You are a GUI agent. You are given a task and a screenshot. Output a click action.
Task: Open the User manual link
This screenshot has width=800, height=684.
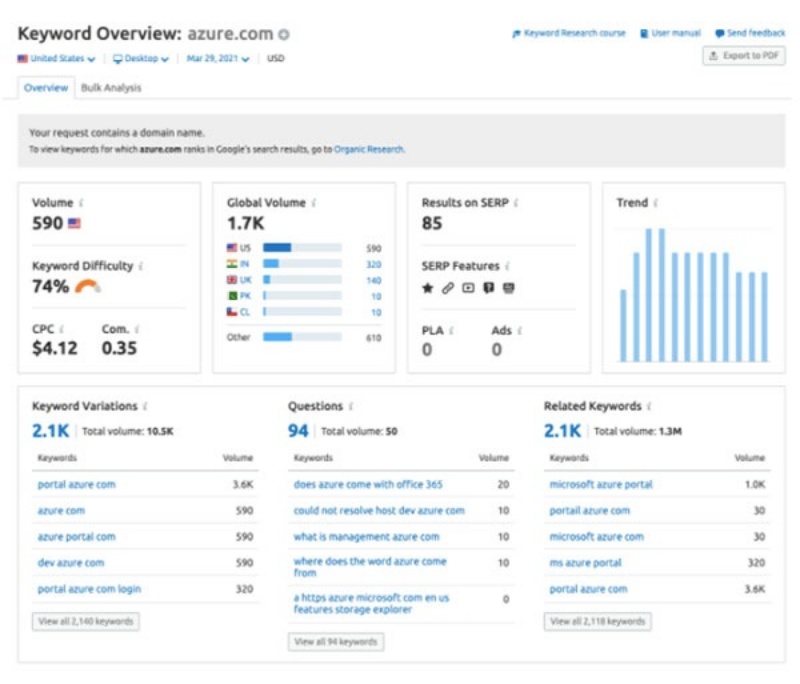pos(670,33)
